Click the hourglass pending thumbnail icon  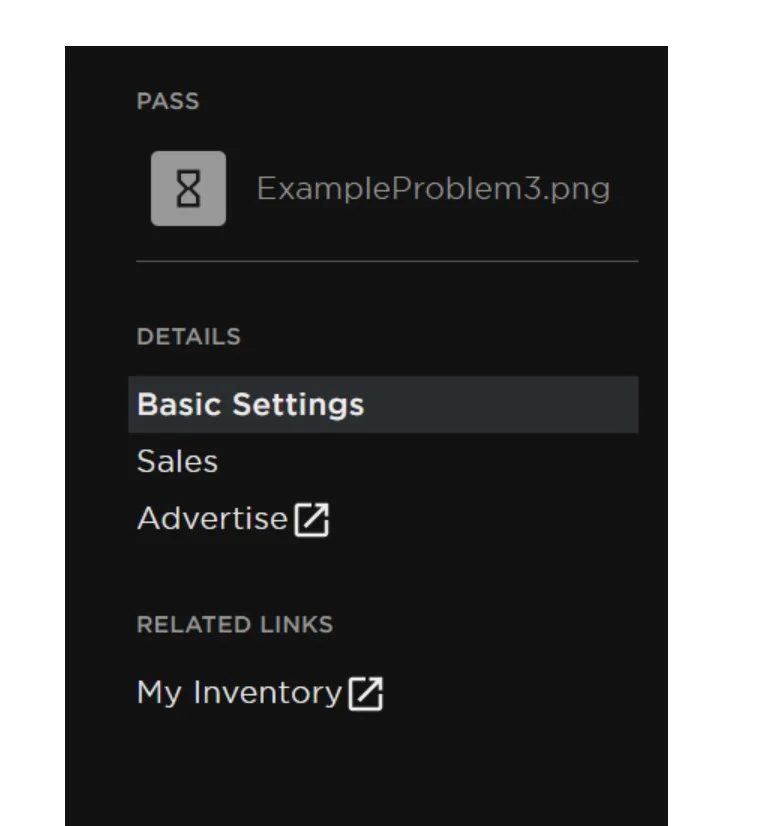(x=188, y=189)
